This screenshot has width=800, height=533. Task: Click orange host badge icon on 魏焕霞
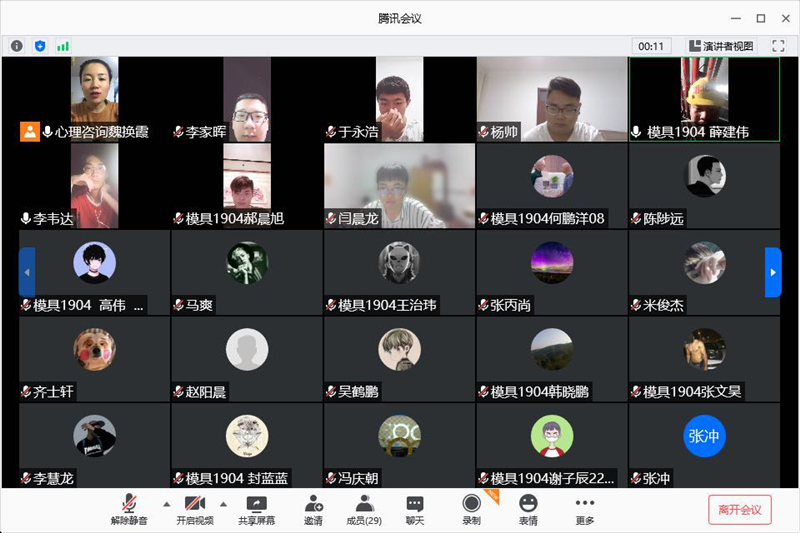(x=30, y=132)
